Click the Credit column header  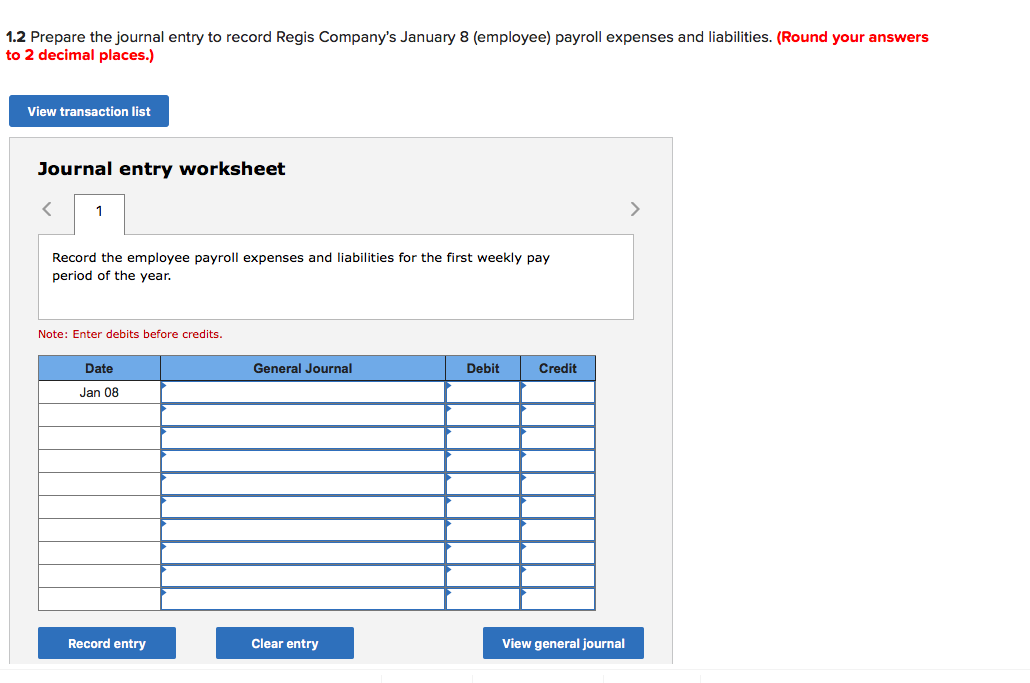point(558,368)
